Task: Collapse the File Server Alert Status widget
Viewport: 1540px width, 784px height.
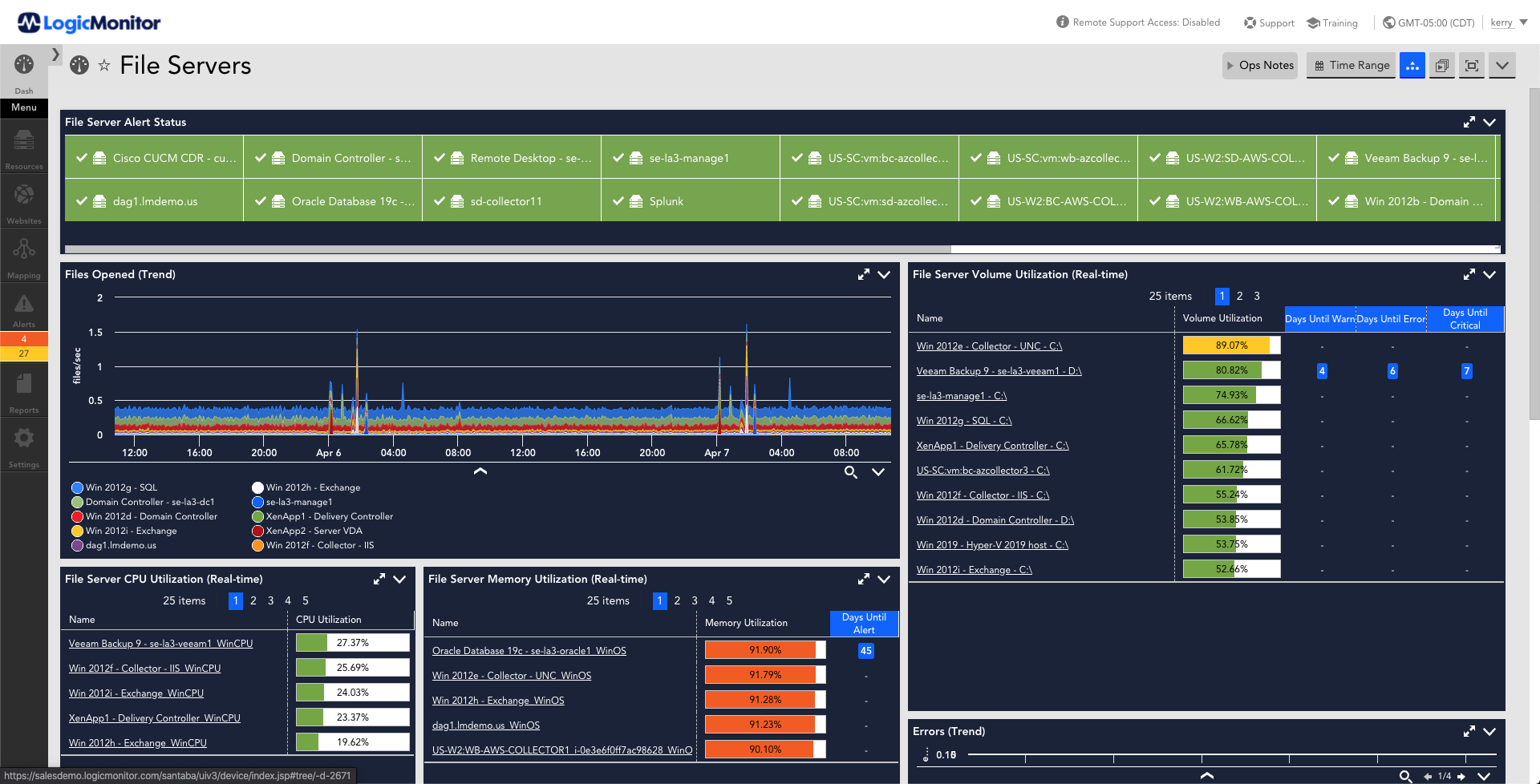Action: [1490, 122]
